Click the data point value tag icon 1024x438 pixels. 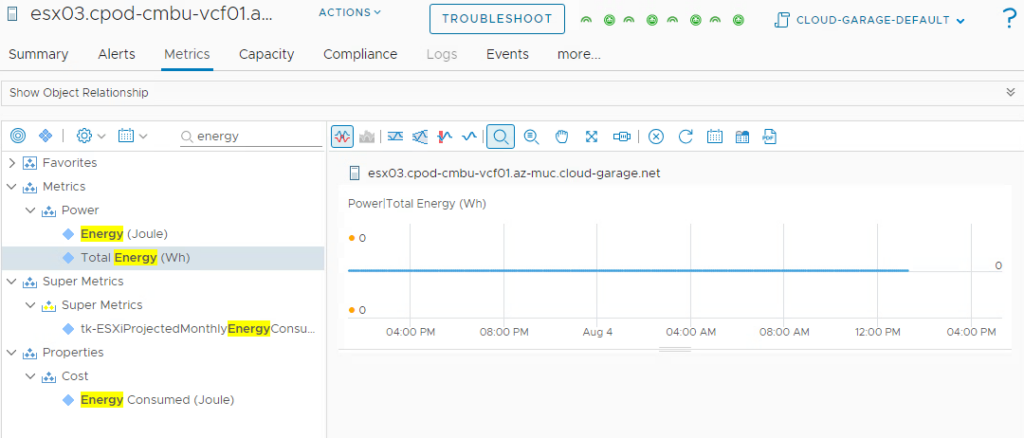(x=621, y=136)
